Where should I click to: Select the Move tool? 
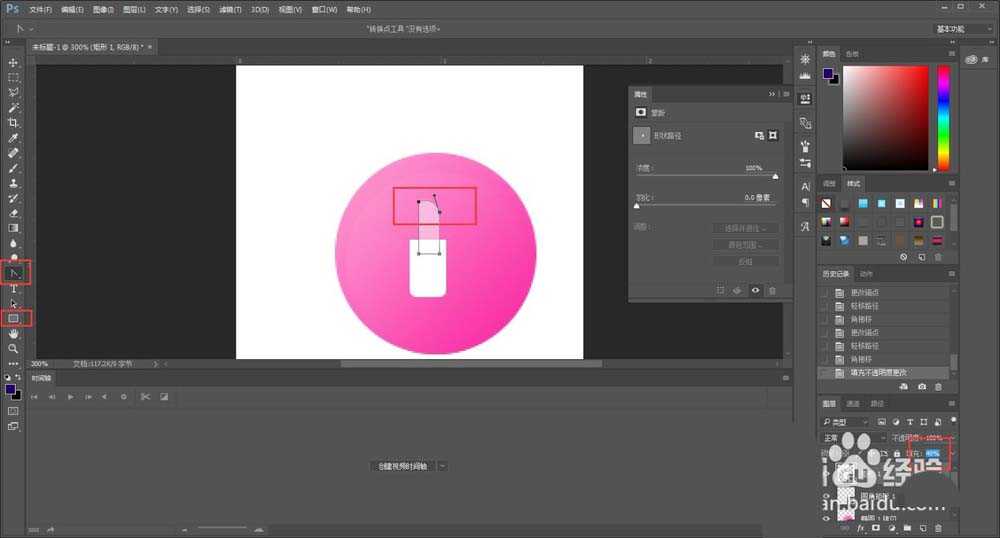point(14,62)
